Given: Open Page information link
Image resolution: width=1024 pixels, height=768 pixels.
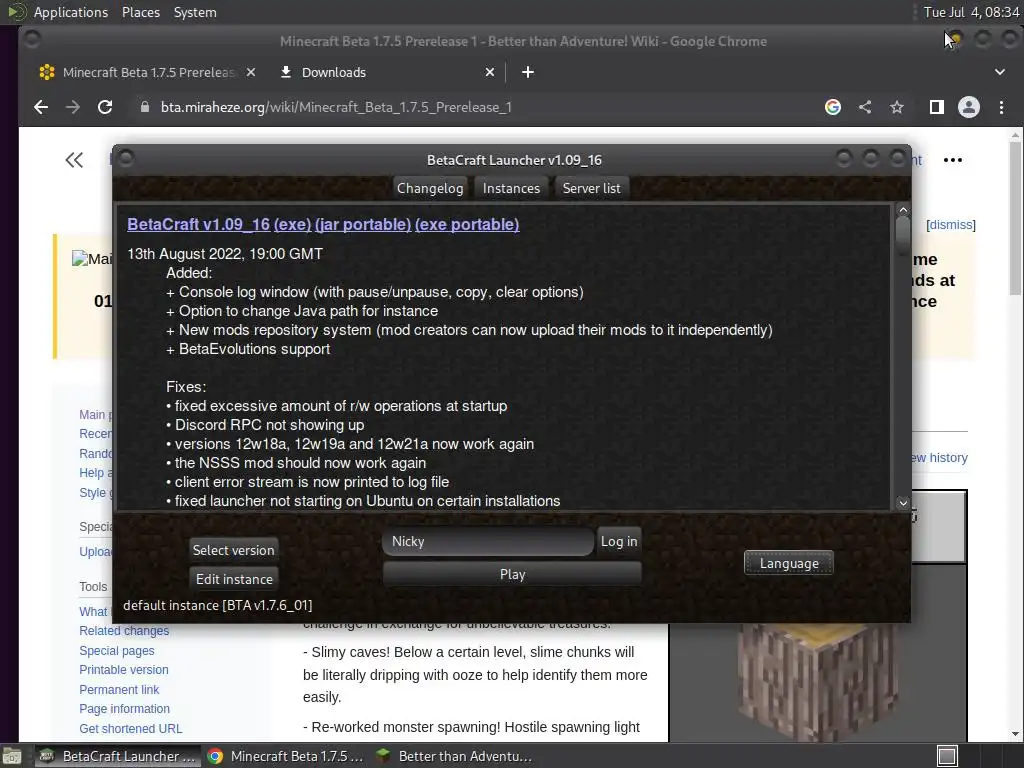Looking at the screenshot, I should coord(124,709).
